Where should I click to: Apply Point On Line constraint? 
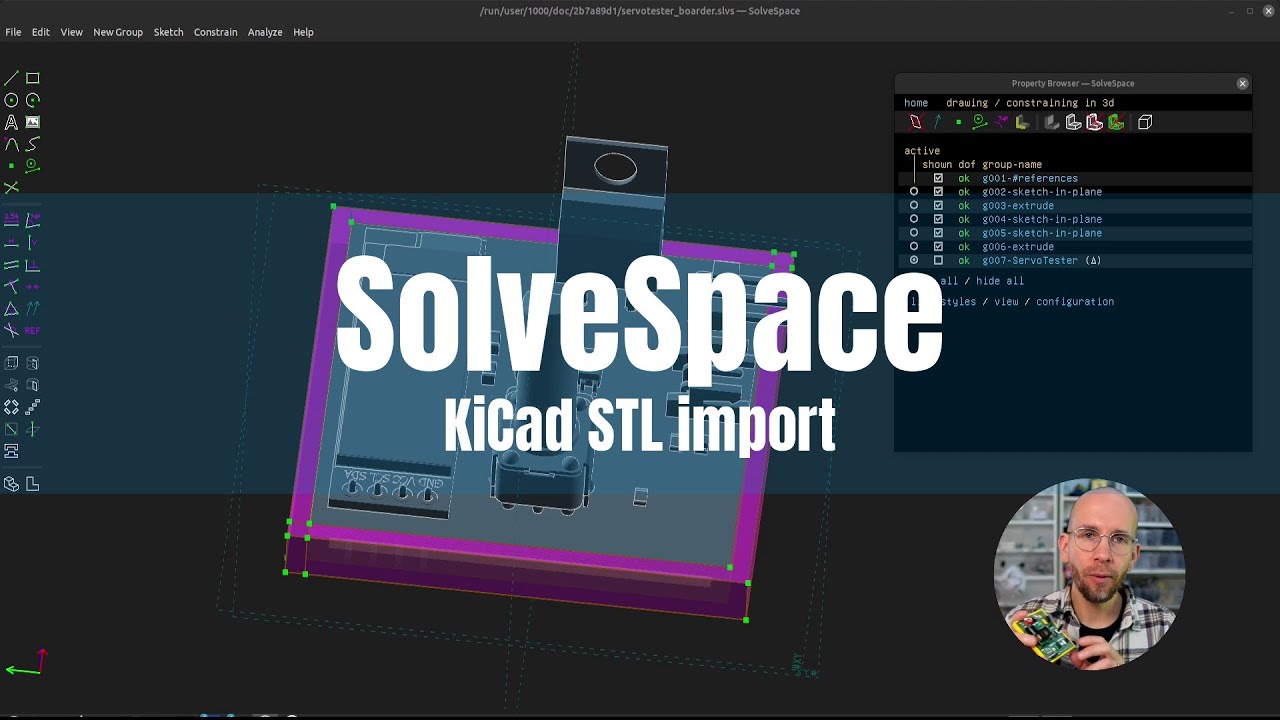[x=11, y=287]
